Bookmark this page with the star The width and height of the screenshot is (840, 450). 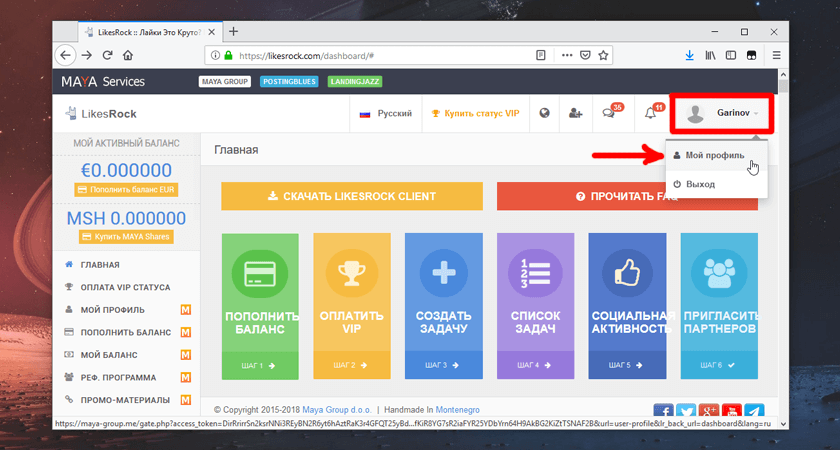tap(603, 55)
